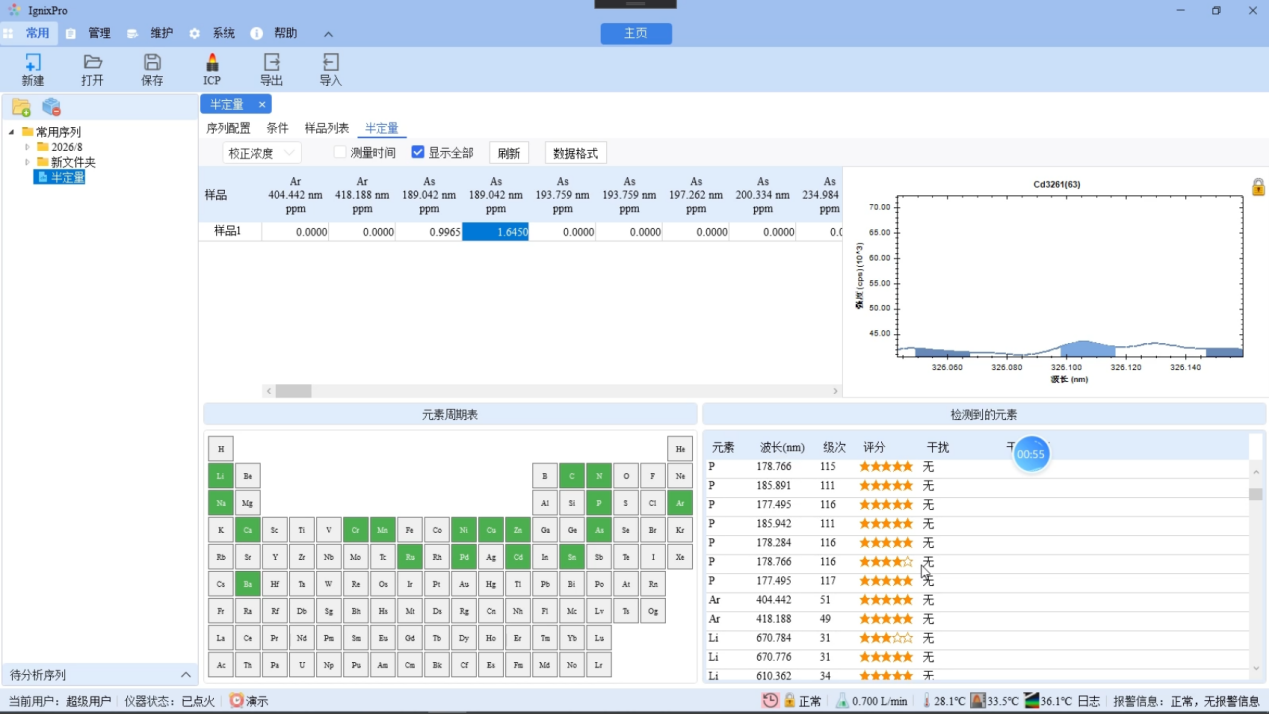Screen dimensions: 1269x716
Task: Select the P 185.891 row in detected list
Action: pyautogui.click(x=976, y=486)
